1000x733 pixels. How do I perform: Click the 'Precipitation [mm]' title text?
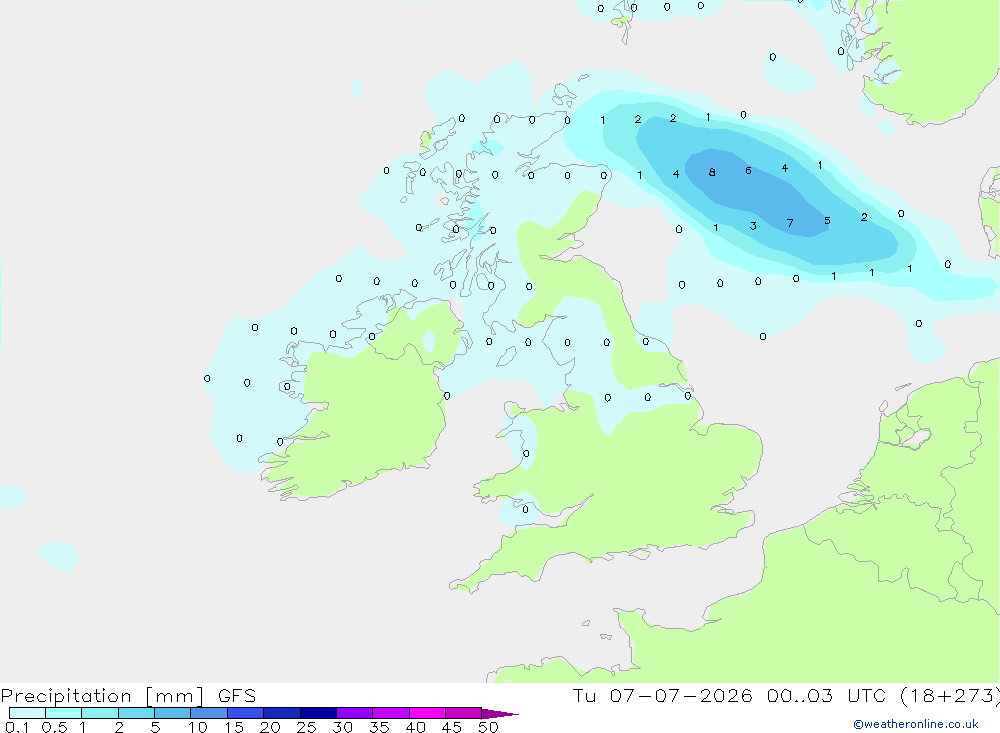pyautogui.click(x=103, y=696)
